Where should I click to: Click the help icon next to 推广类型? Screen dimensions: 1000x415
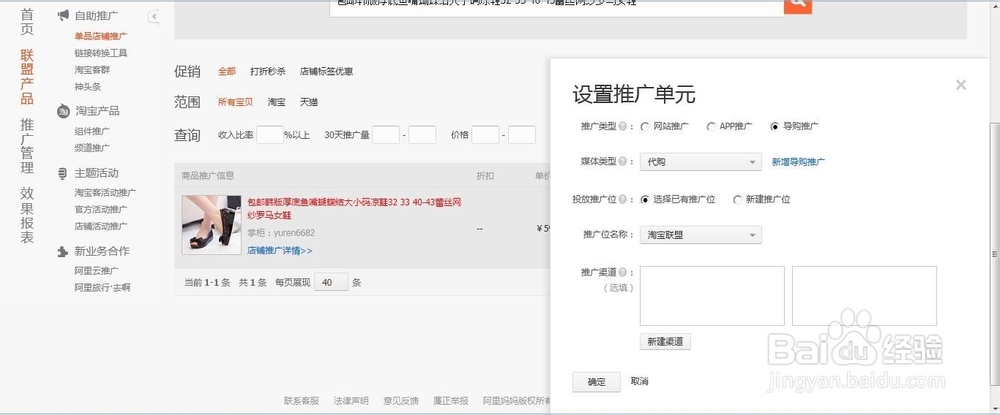click(x=622, y=126)
